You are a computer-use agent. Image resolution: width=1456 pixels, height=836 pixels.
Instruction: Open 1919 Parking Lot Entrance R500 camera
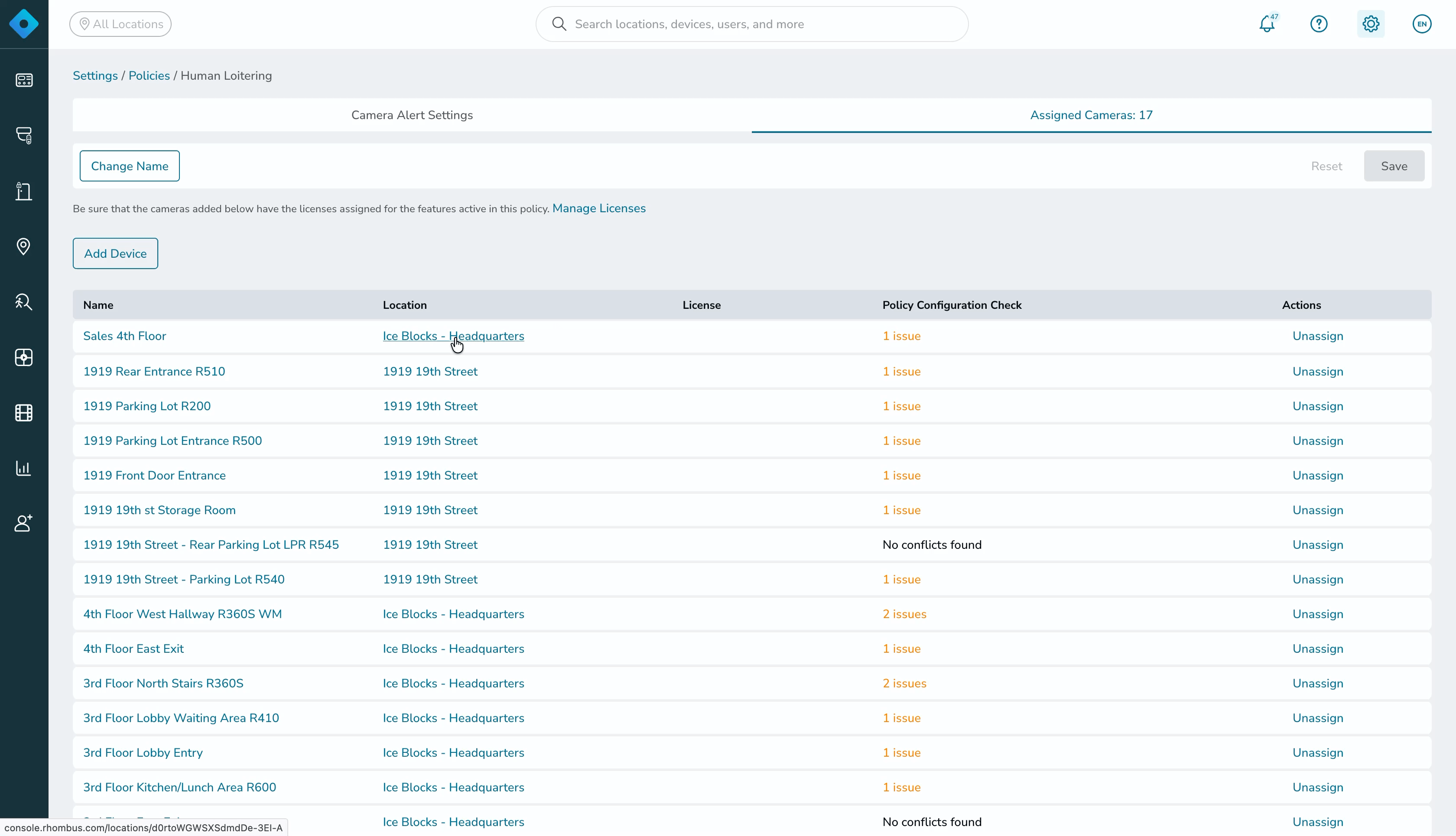[x=172, y=441]
